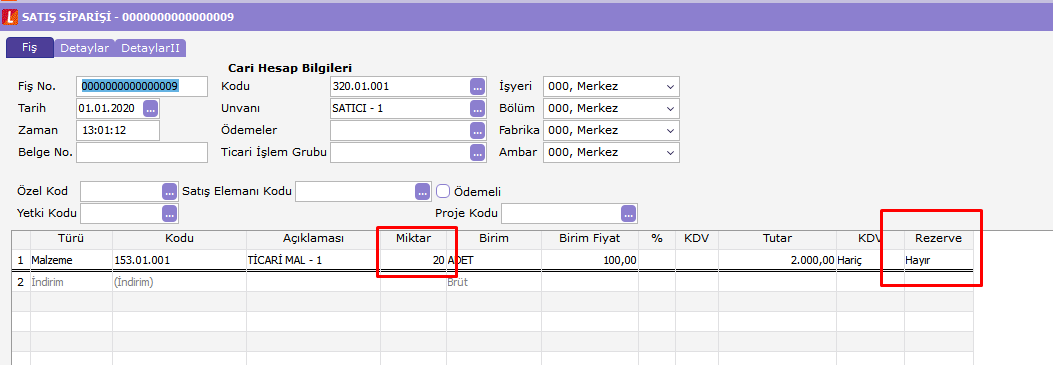Open the Özel Kod lookup button
The height and width of the screenshot is (365, 1053).
[169, 191]
